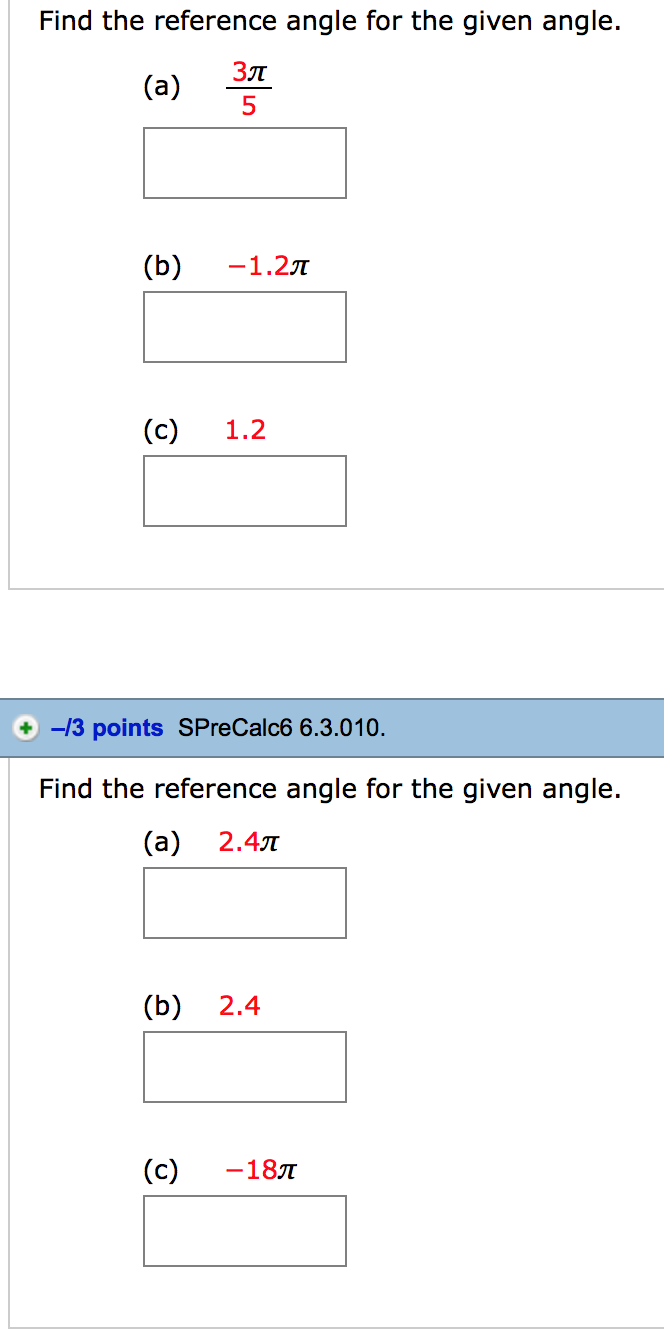Screen dimensions: 664x1330
Task: Click the red 1.2 angle value
Action: 246,430
